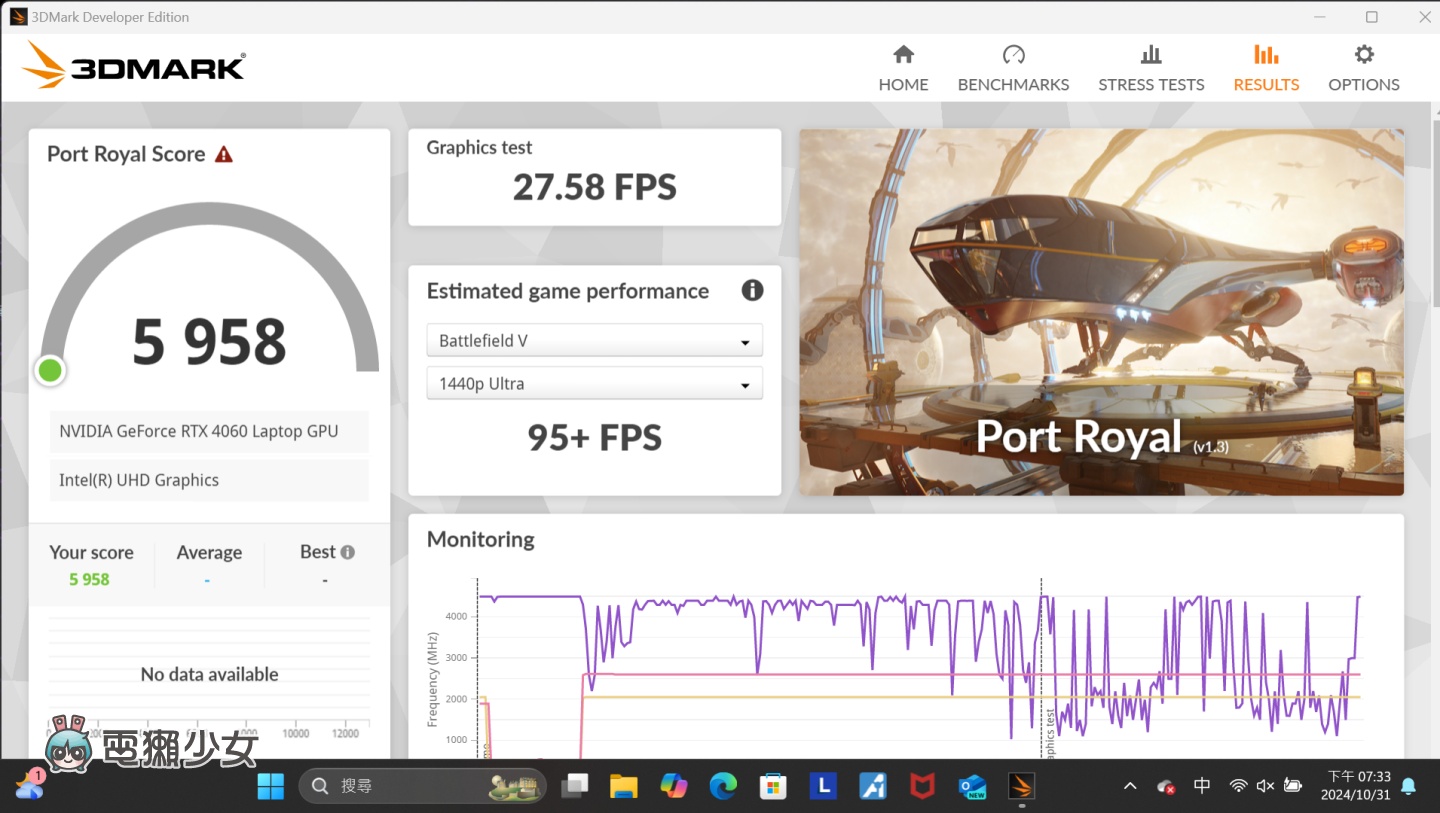Click the 27.58 FPS graphics test result

[595, 187]
